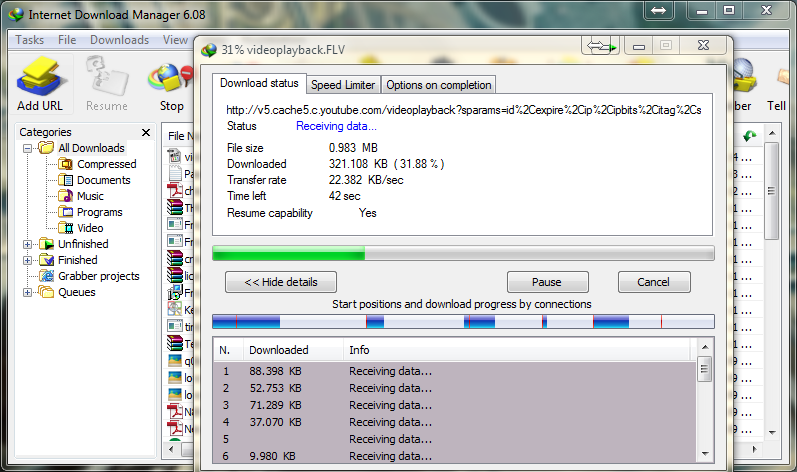Expand the Queues tree node
The width and height of the screenshot is (797, 472).
[x=27, y=292]
